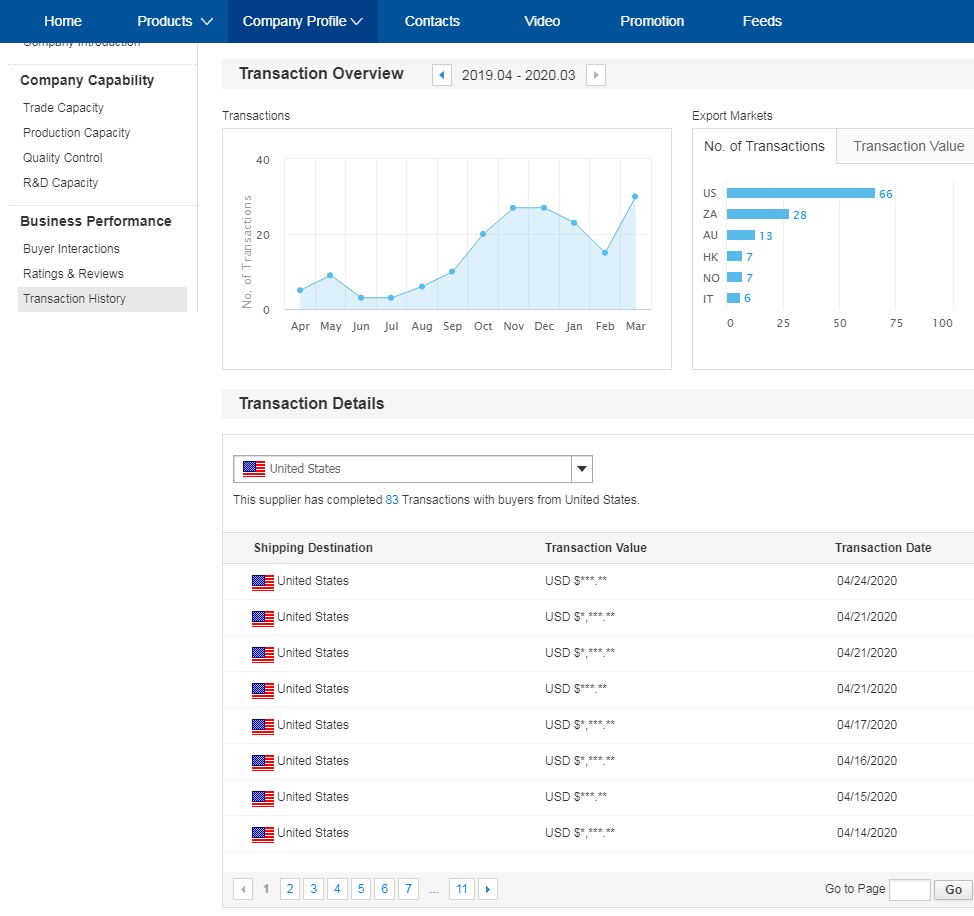Jump to page 11 of transactions
This screenshot has width=974, height=916.
(461, 889)
